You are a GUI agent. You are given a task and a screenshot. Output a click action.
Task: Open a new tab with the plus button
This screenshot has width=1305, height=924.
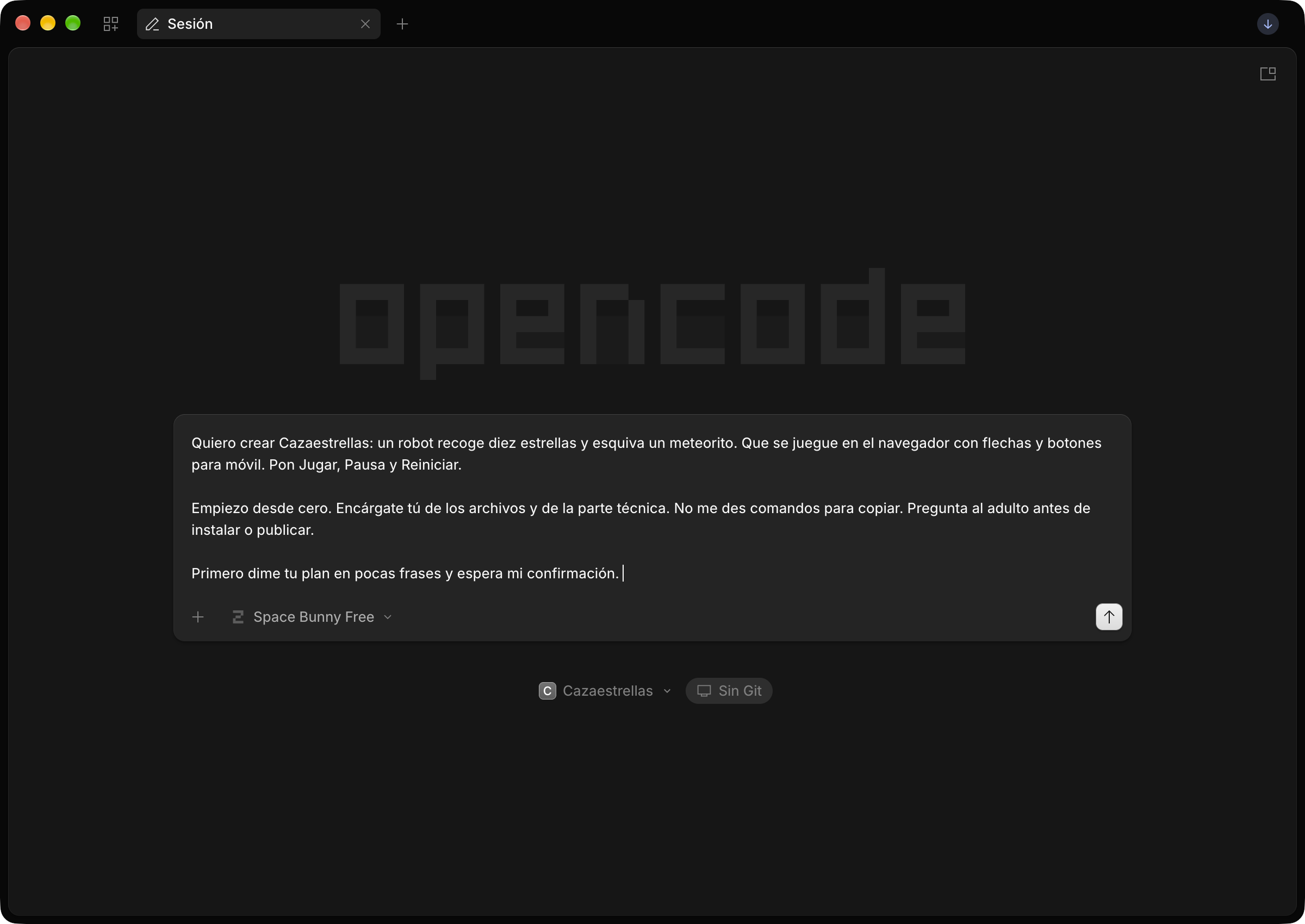[402, 24]
